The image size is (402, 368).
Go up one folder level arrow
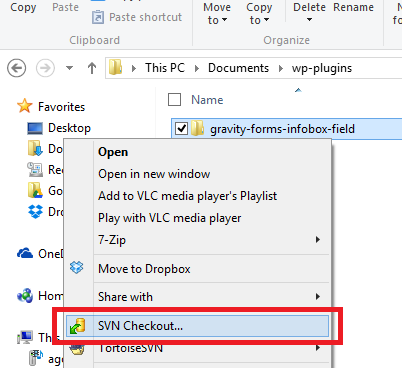[x=92, y=68]
